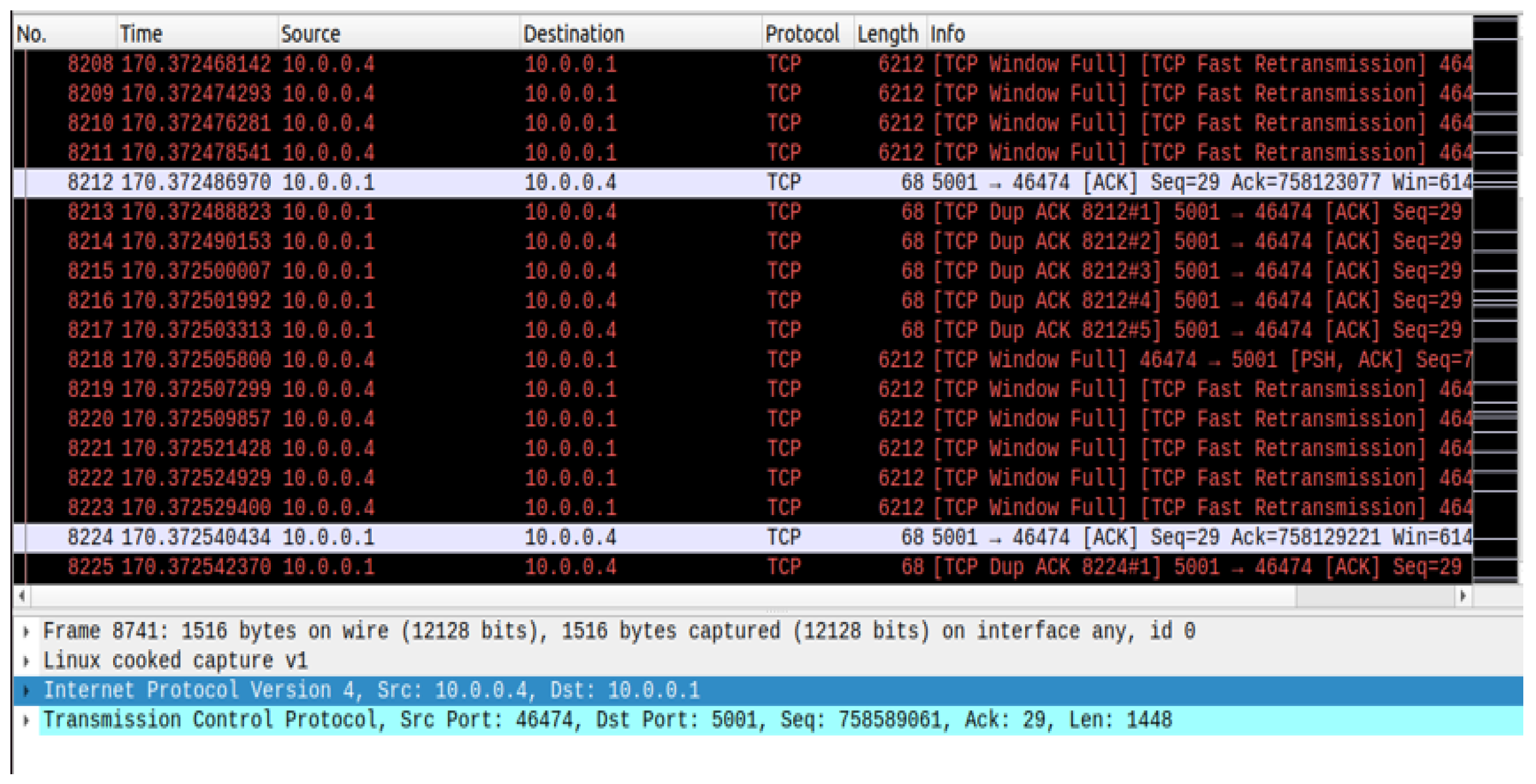
Task: Click the Info column header
Action: pyautogui.click(x=948, y=34)
